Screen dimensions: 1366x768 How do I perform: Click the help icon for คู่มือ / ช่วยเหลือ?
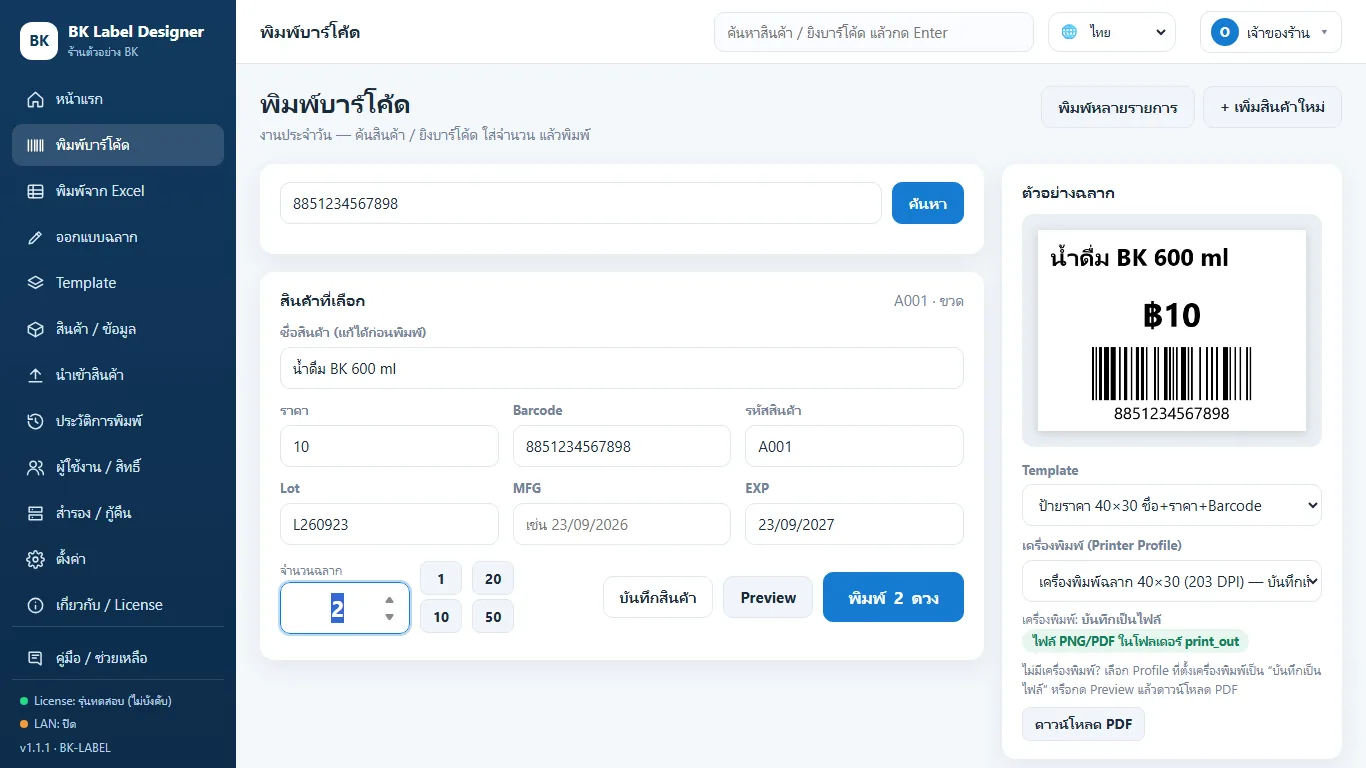[36, 658]
